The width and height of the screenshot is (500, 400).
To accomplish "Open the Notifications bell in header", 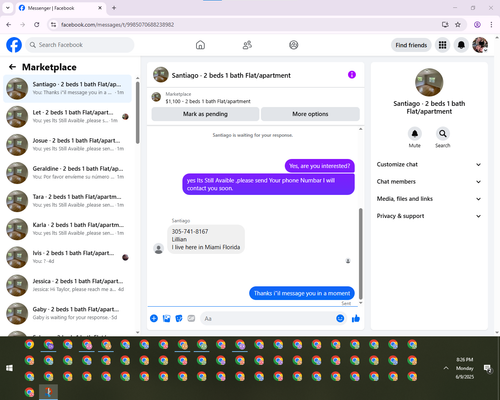I will point(461,45).
